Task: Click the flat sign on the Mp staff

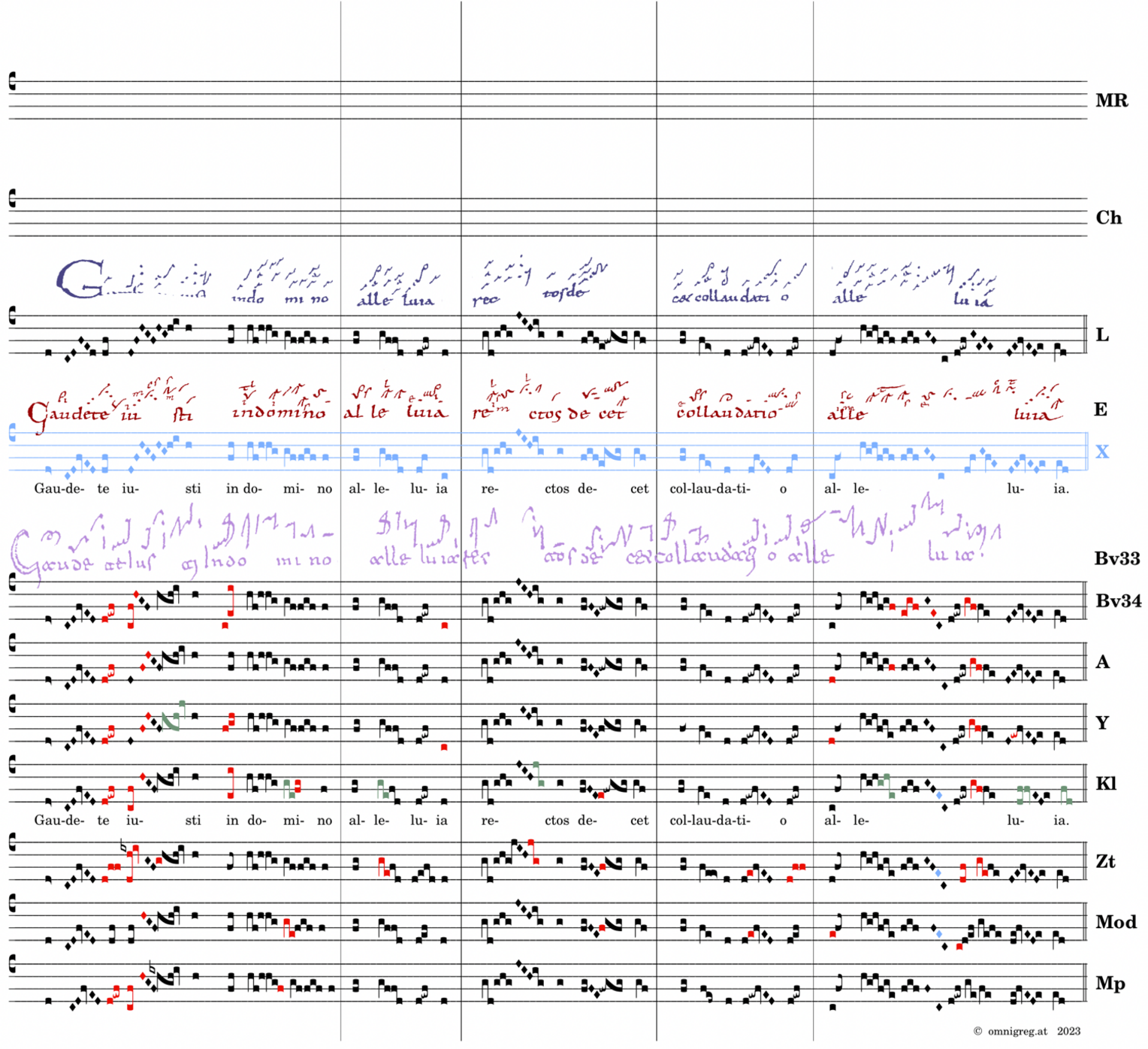Action: [x=153, y=968]
